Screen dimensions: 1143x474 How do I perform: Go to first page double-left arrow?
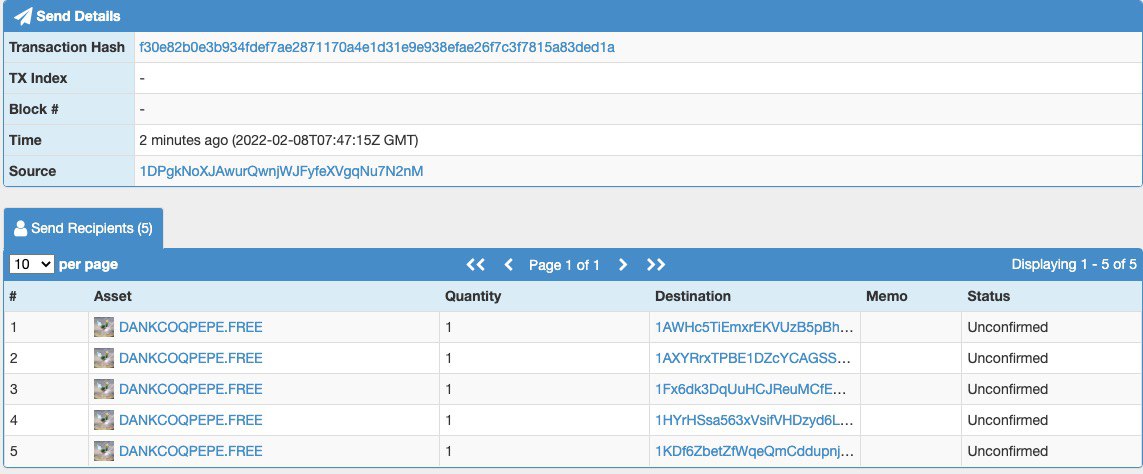pos(475,265)
